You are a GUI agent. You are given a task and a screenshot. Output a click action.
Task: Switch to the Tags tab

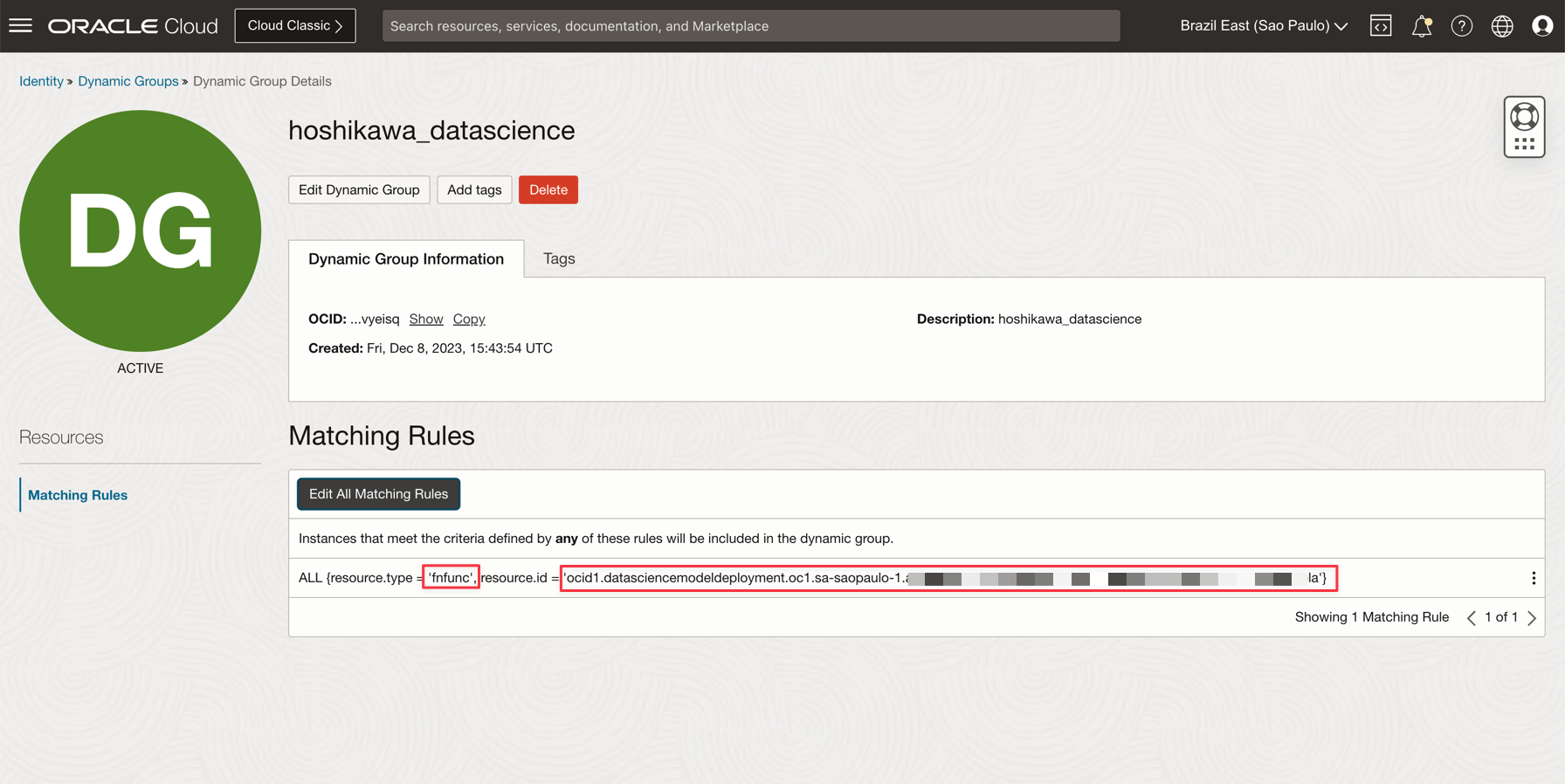coord(559,258)
